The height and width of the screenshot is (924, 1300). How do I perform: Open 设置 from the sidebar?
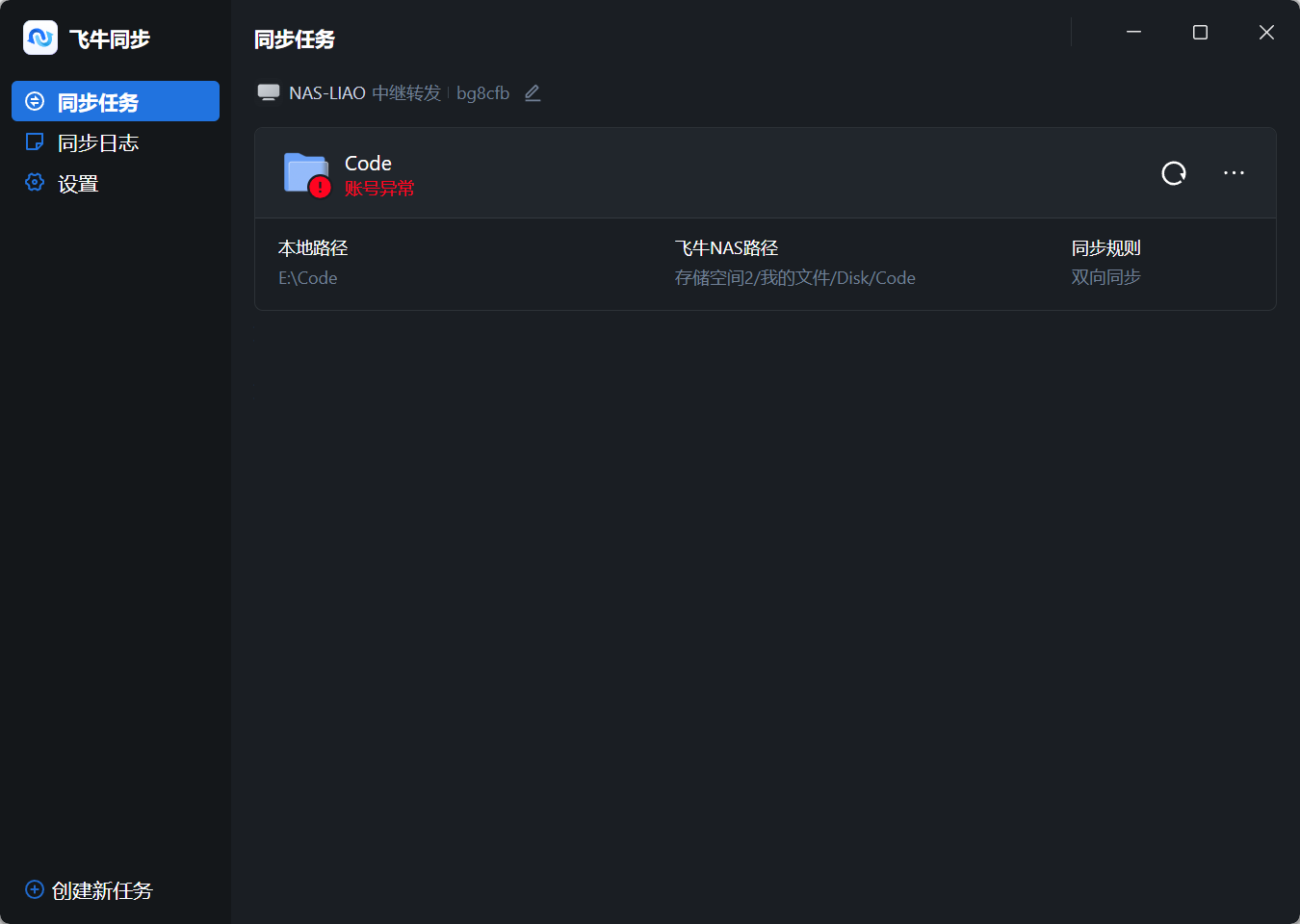116,183
